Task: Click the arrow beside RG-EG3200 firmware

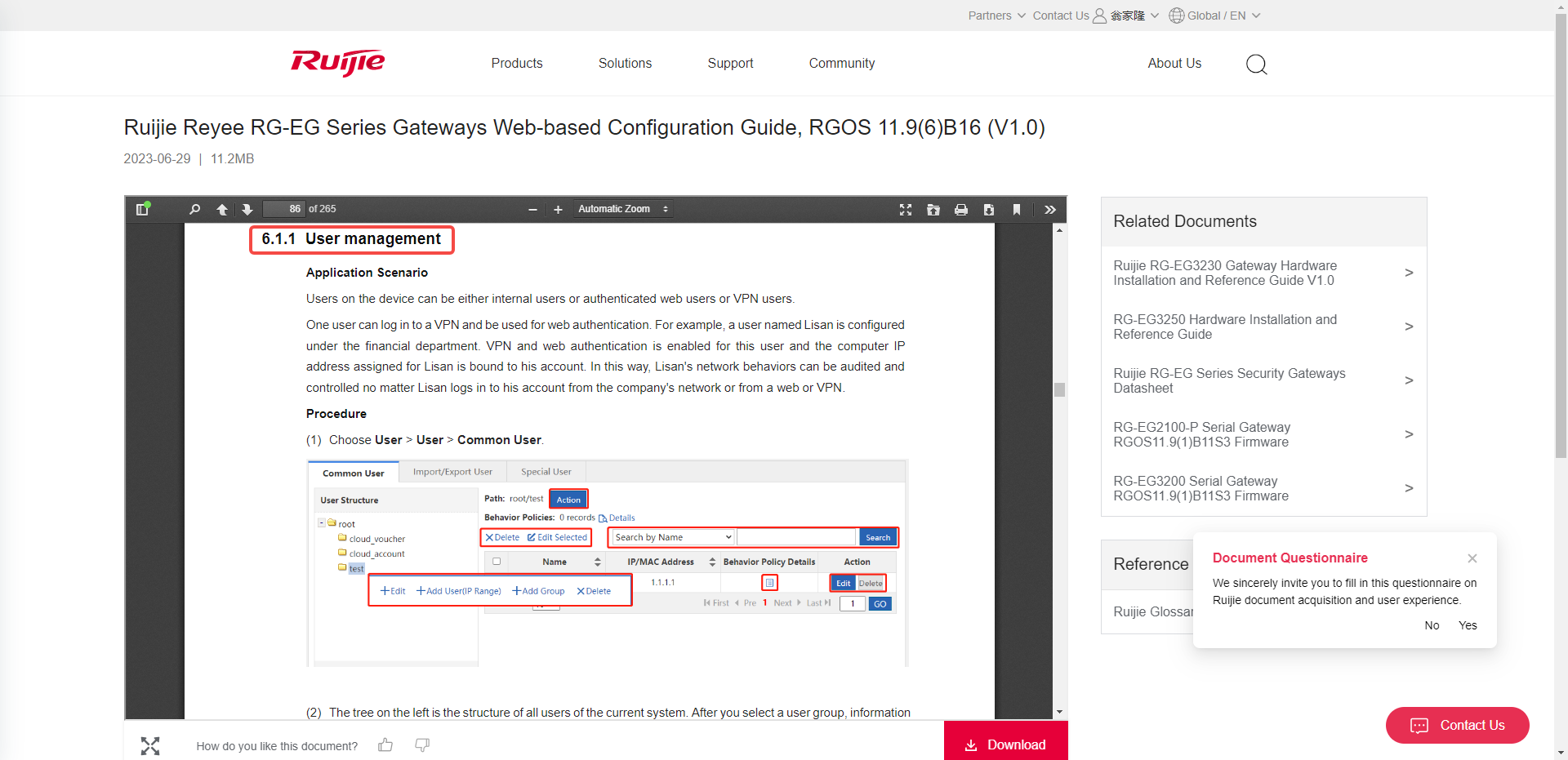Action: pyautogui.click(x=1409, y=488)
